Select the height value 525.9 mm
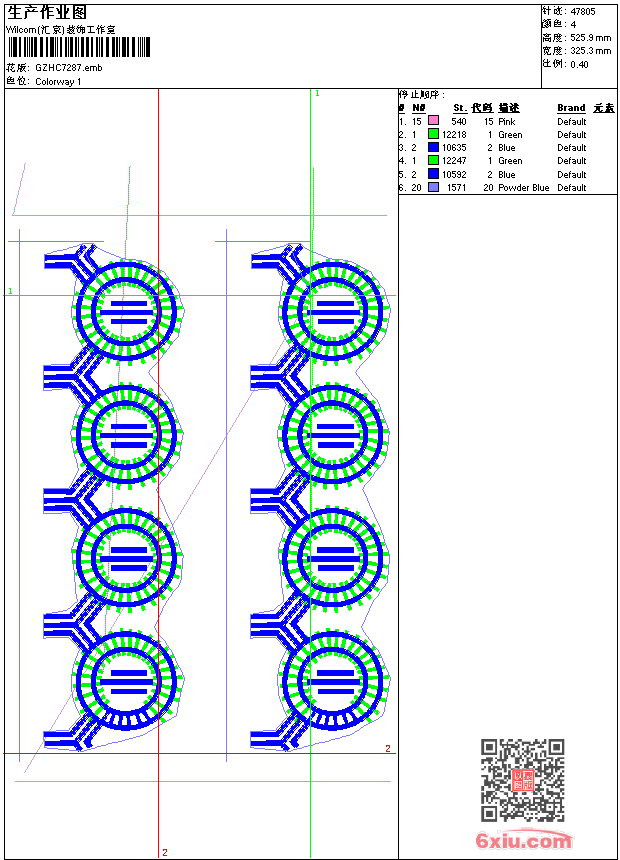 590,38
